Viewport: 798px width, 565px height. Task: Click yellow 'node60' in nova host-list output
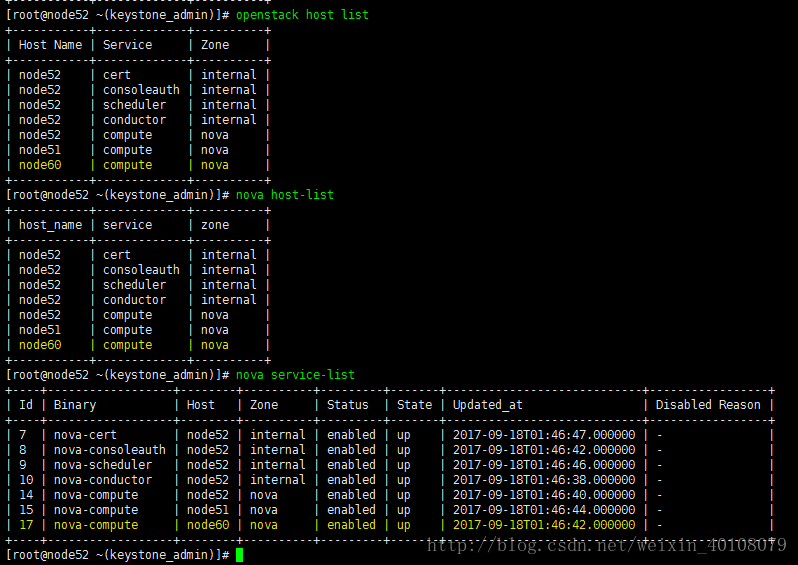pyautogui.click(x=40, y=345)
